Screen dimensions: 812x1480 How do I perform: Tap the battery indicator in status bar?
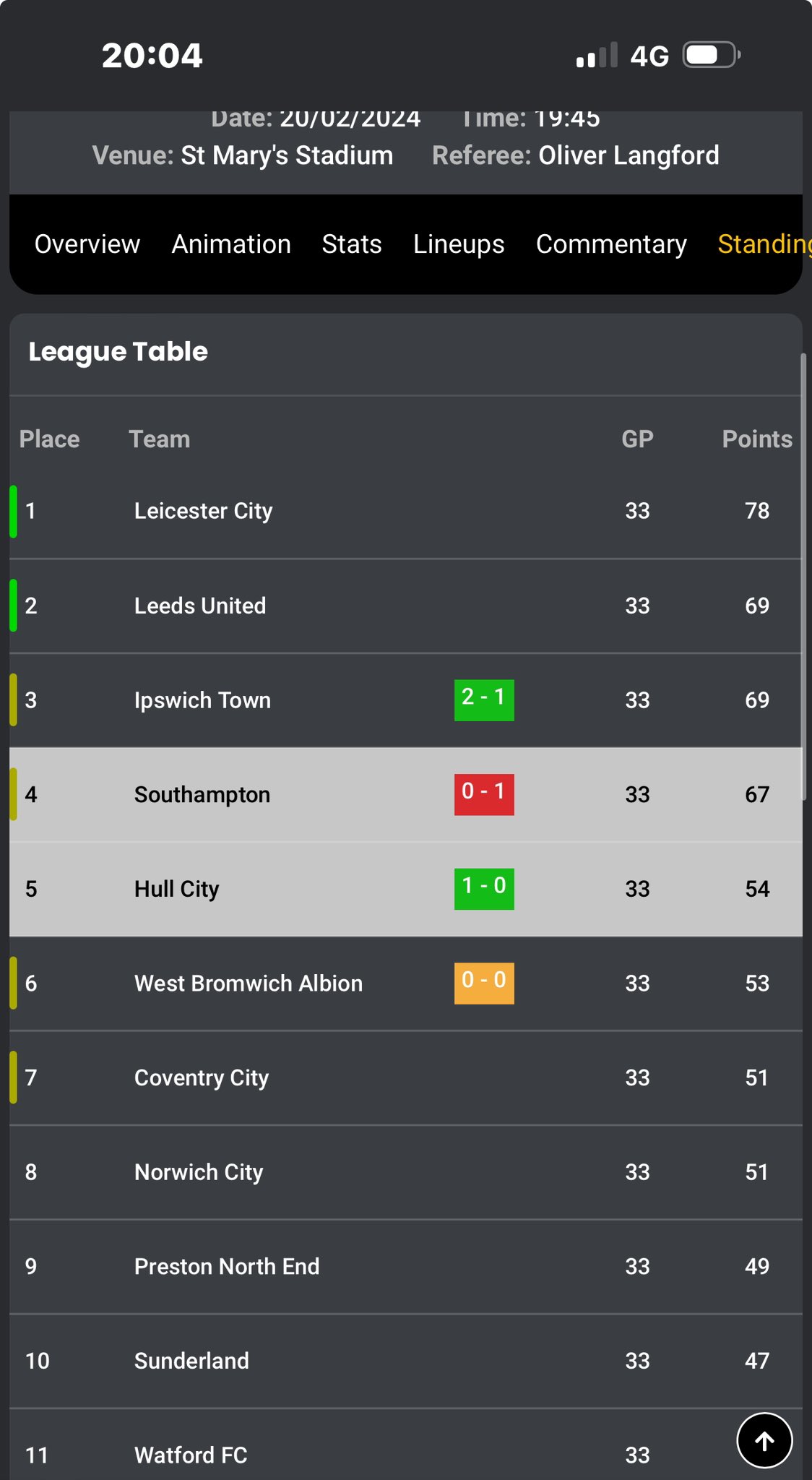coord(712,55)
